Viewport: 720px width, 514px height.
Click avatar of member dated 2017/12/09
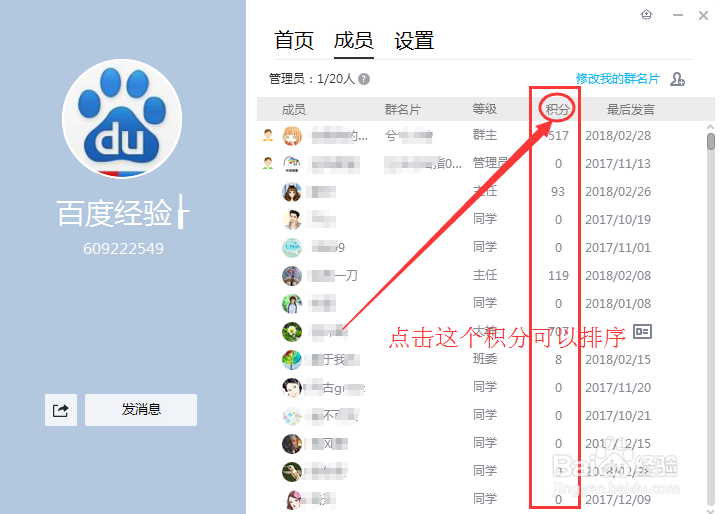[x=292, y=500]
